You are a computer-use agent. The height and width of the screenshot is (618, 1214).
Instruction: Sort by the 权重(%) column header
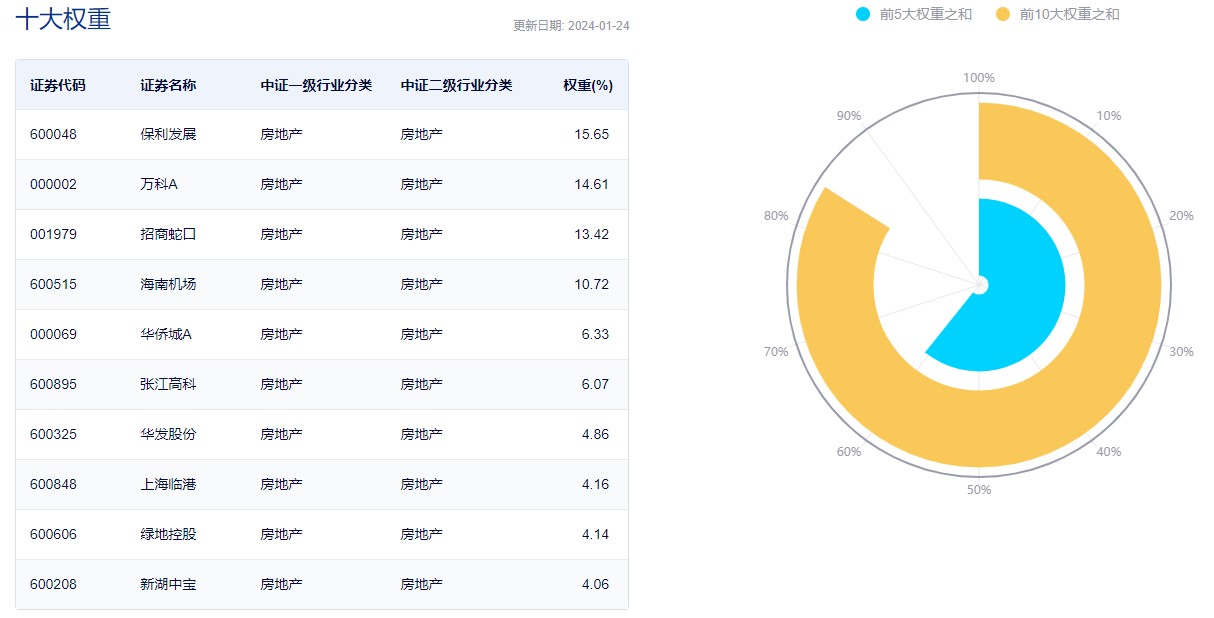(x=587, y=85)
